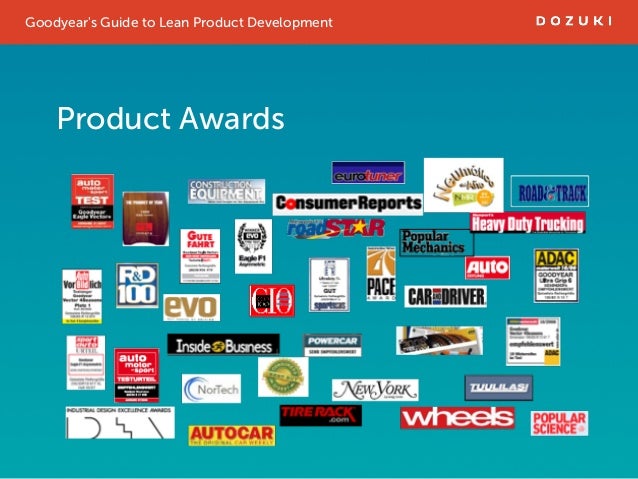Click the tire photo thumbnail
The width and height of the screenshot is (638, 479).
coord(439,340)
